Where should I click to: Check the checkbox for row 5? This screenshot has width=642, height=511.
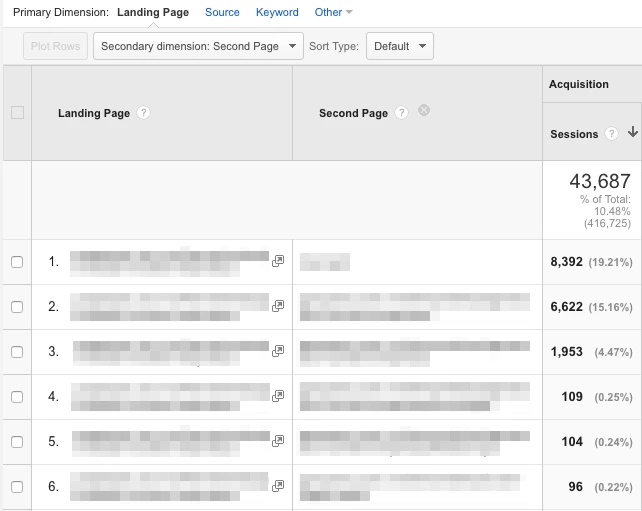[17, 442]
